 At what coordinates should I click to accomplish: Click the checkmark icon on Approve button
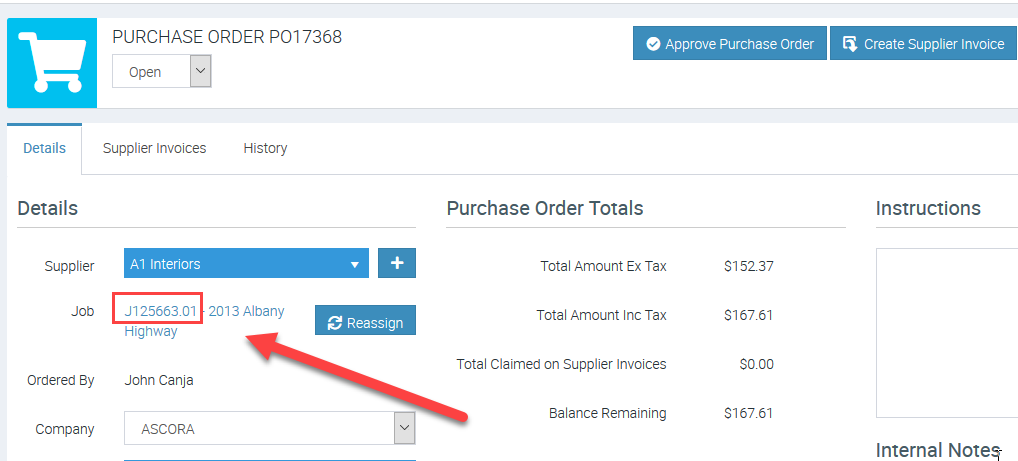[653, 44]
